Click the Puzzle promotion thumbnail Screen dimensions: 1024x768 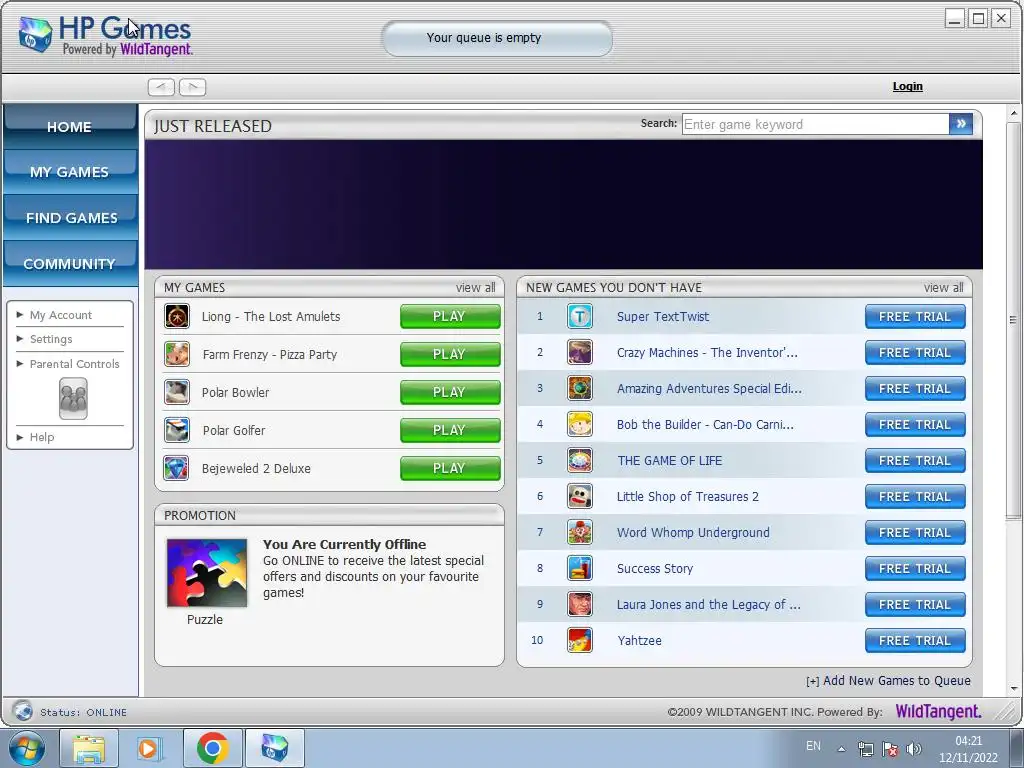(207, 573)
